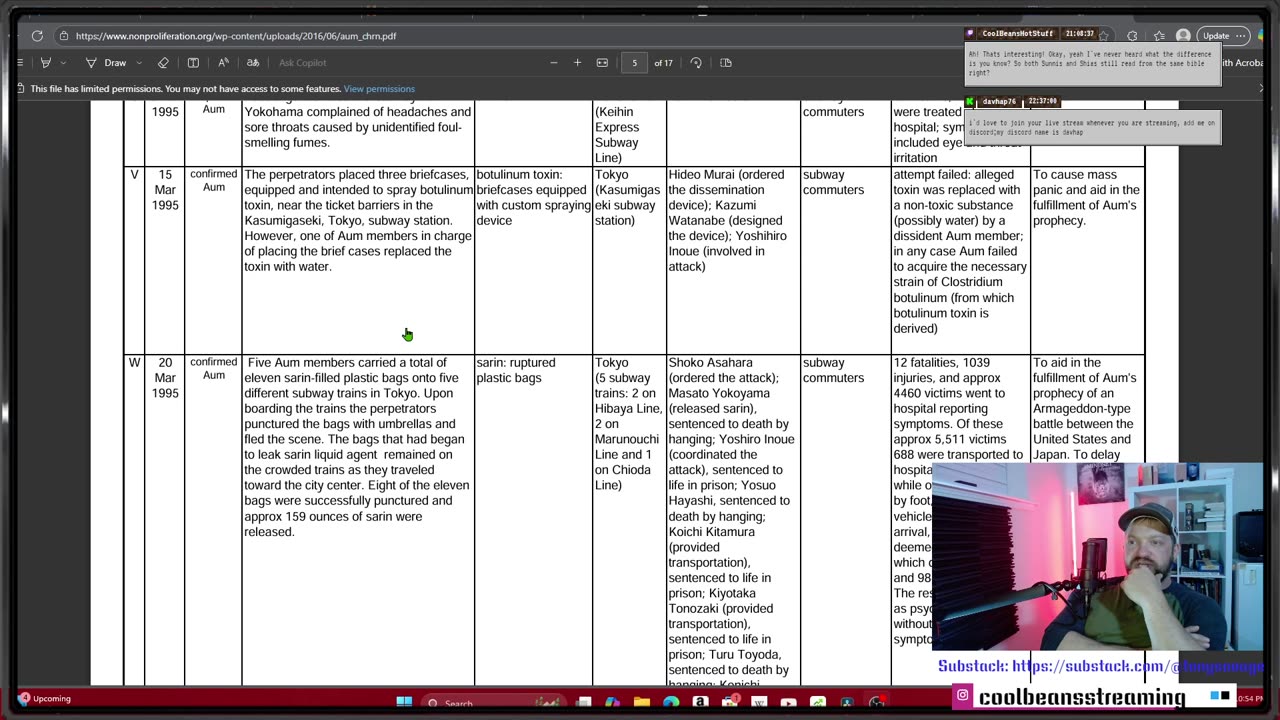Open View permissions link

(x=379, y=89)
